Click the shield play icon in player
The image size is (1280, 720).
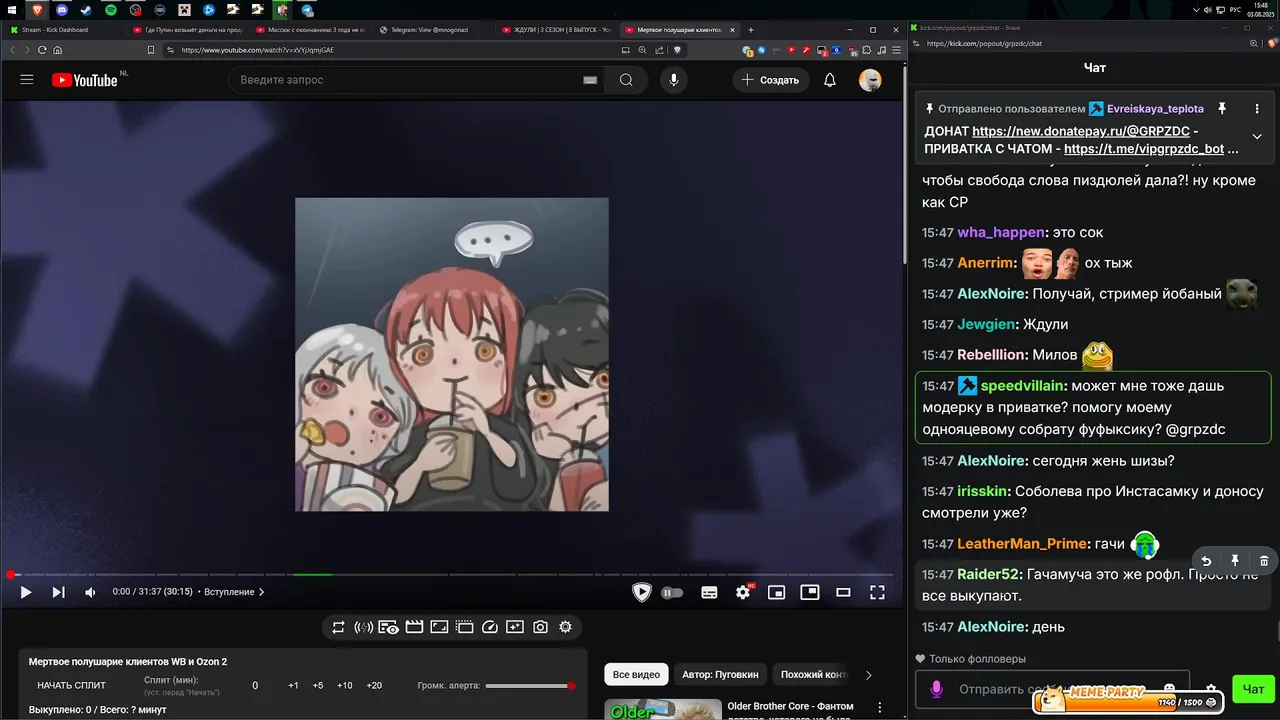point(642,592)
